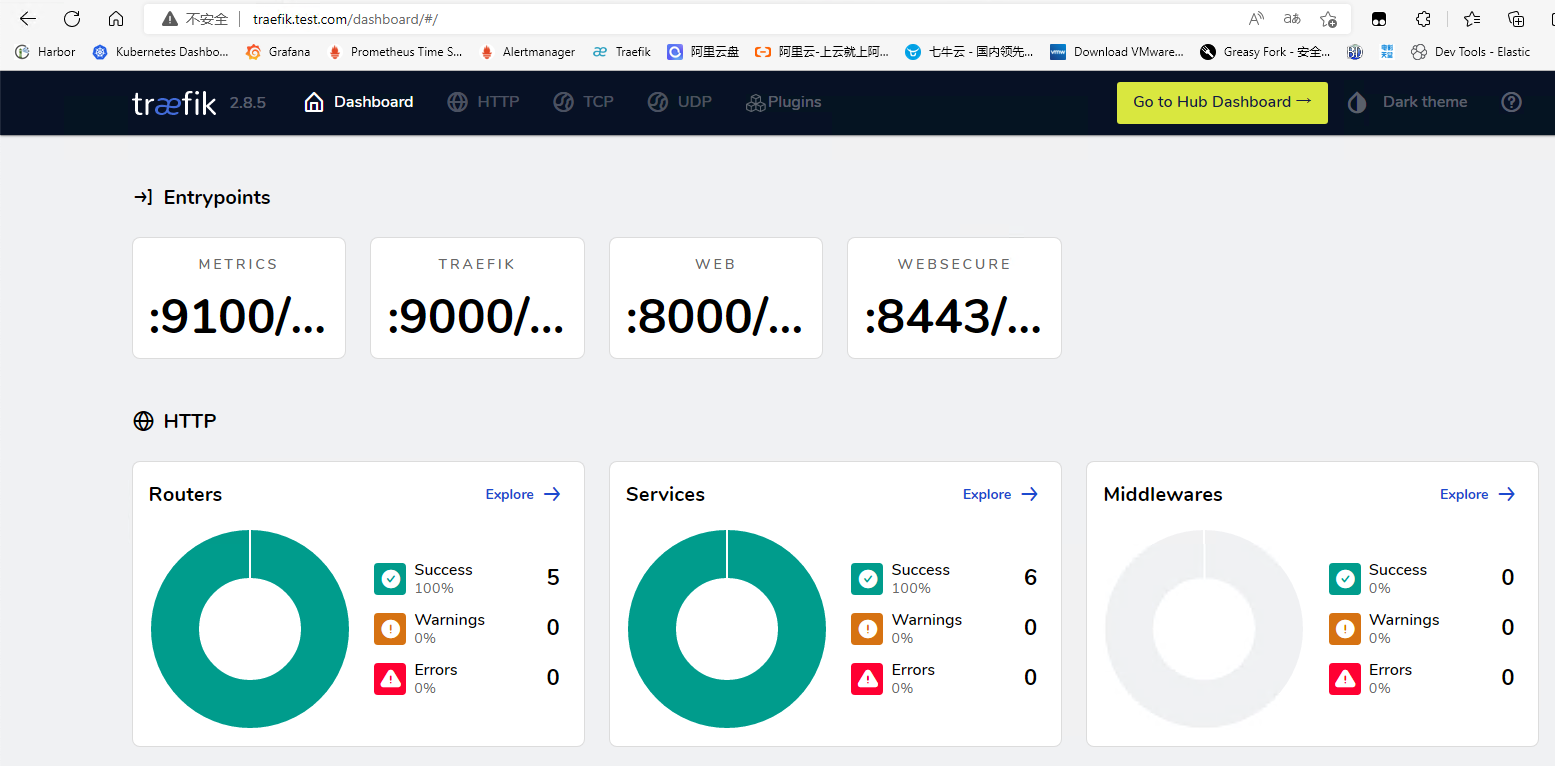Image resolution: width=1555 pixels, height=766 pixels.
Task: Click the Entrypoints arrow icon
Action: (x=143, y=197)
